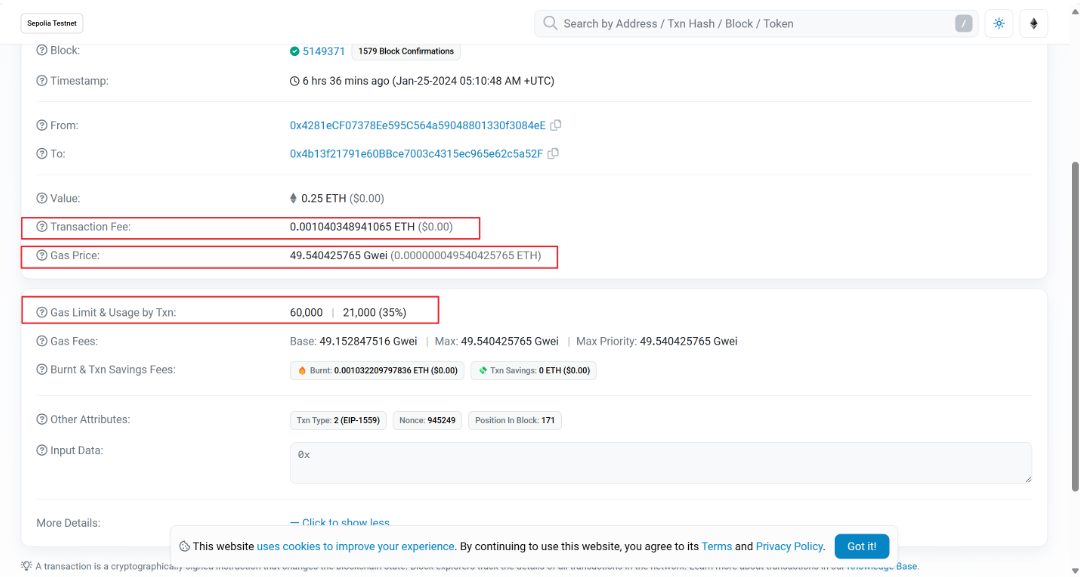1080x577 pixels.
Task: Click the help icon beside Burnt & Txn Savings
Action: click(41, 370)
